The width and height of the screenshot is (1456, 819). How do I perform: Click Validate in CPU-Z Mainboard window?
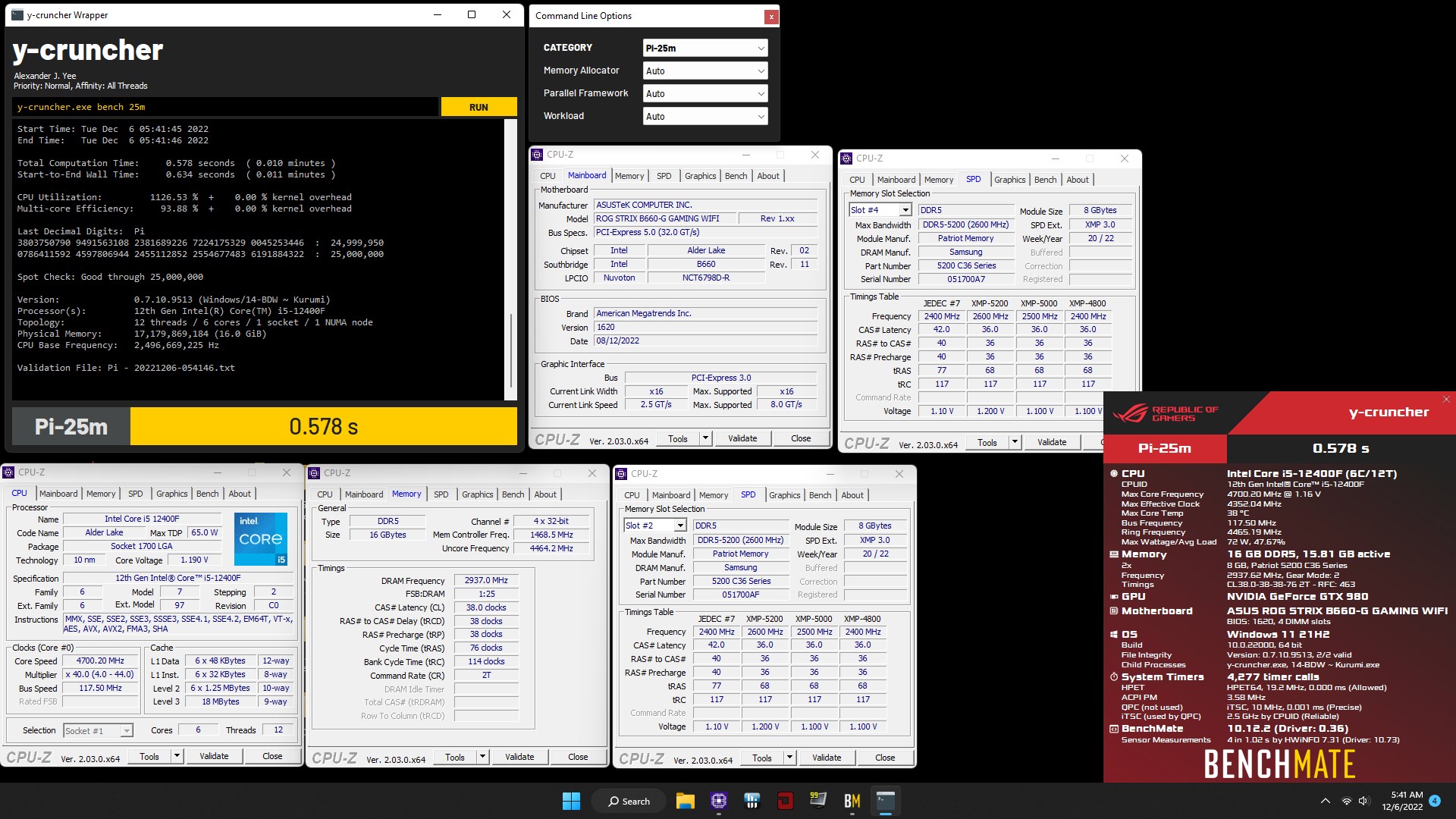(742, 438)
